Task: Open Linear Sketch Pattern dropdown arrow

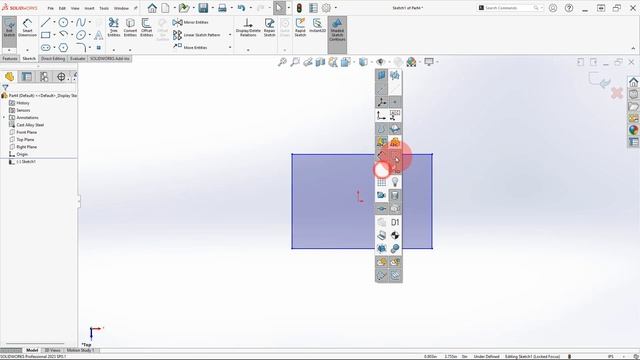Action: pos(230,35)
